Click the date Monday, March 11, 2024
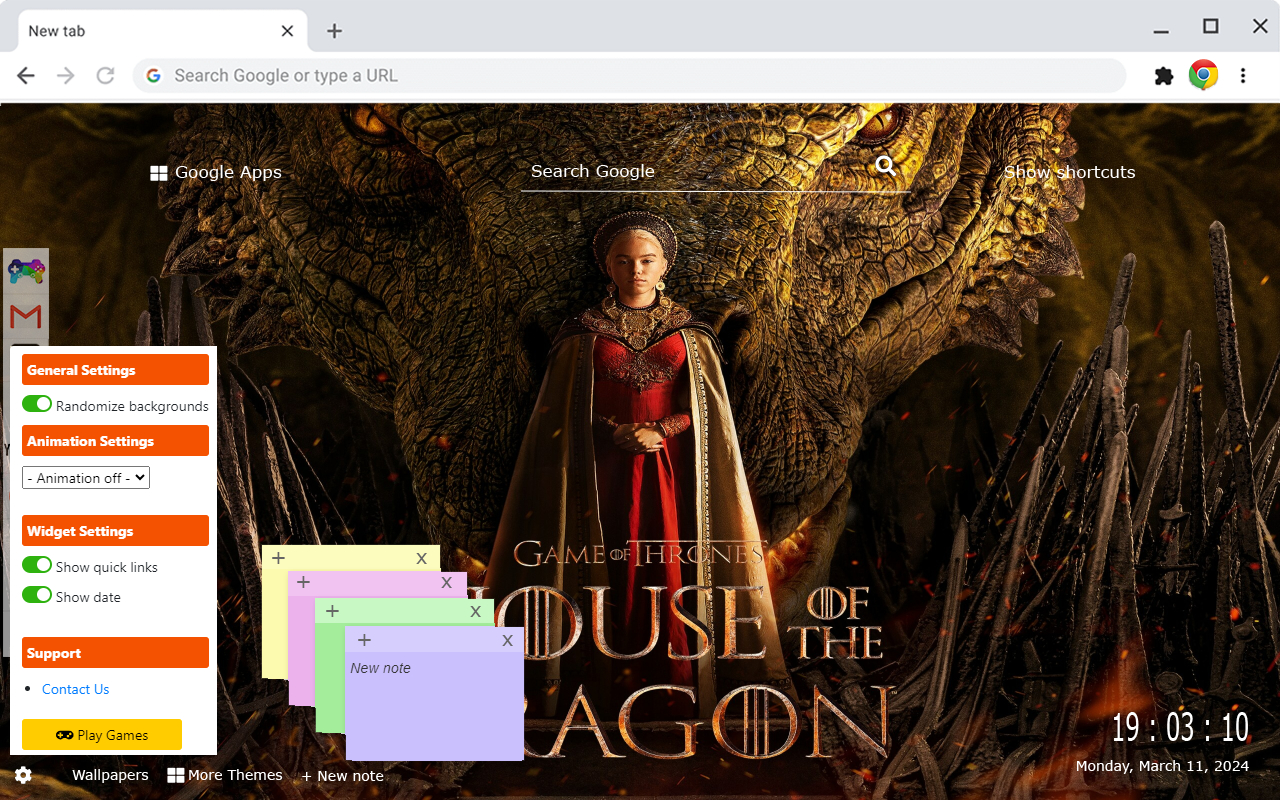 pyautogui.click(x=1162, y=766)
